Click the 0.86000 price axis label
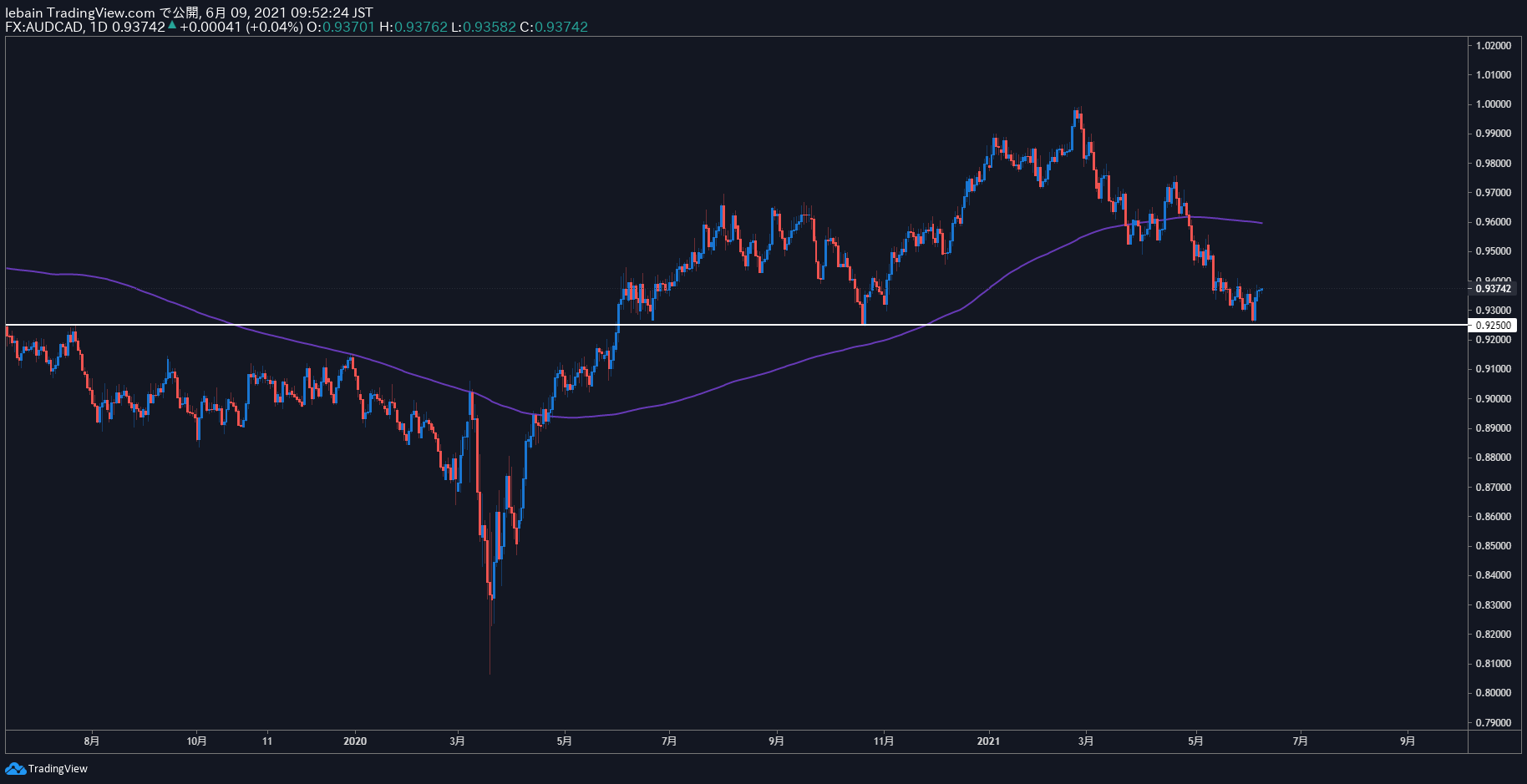The image size is (1527, 784). pos(1493,517)
